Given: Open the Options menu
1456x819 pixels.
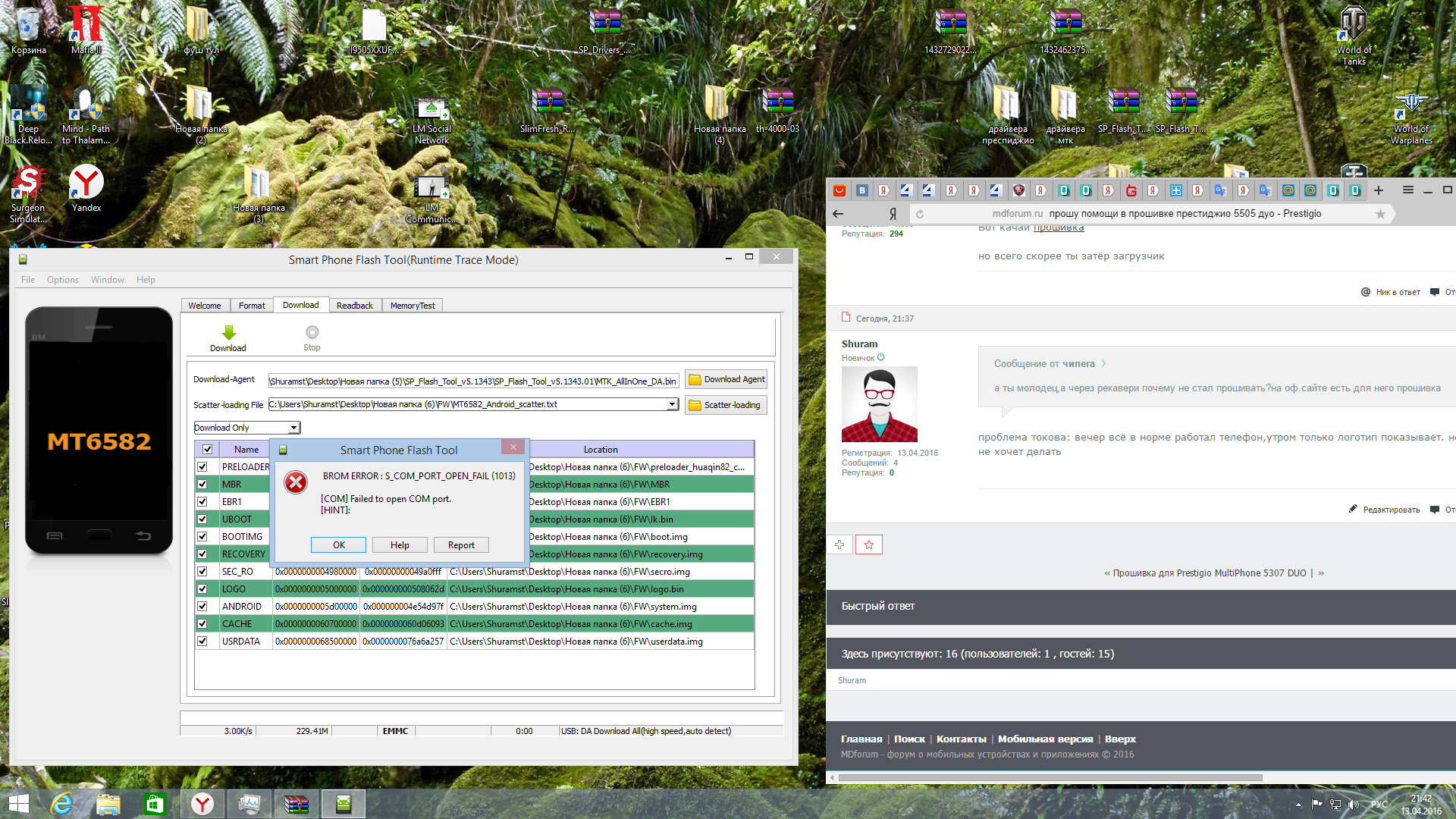Looking at the screenshot, I should tap(63, 280).
